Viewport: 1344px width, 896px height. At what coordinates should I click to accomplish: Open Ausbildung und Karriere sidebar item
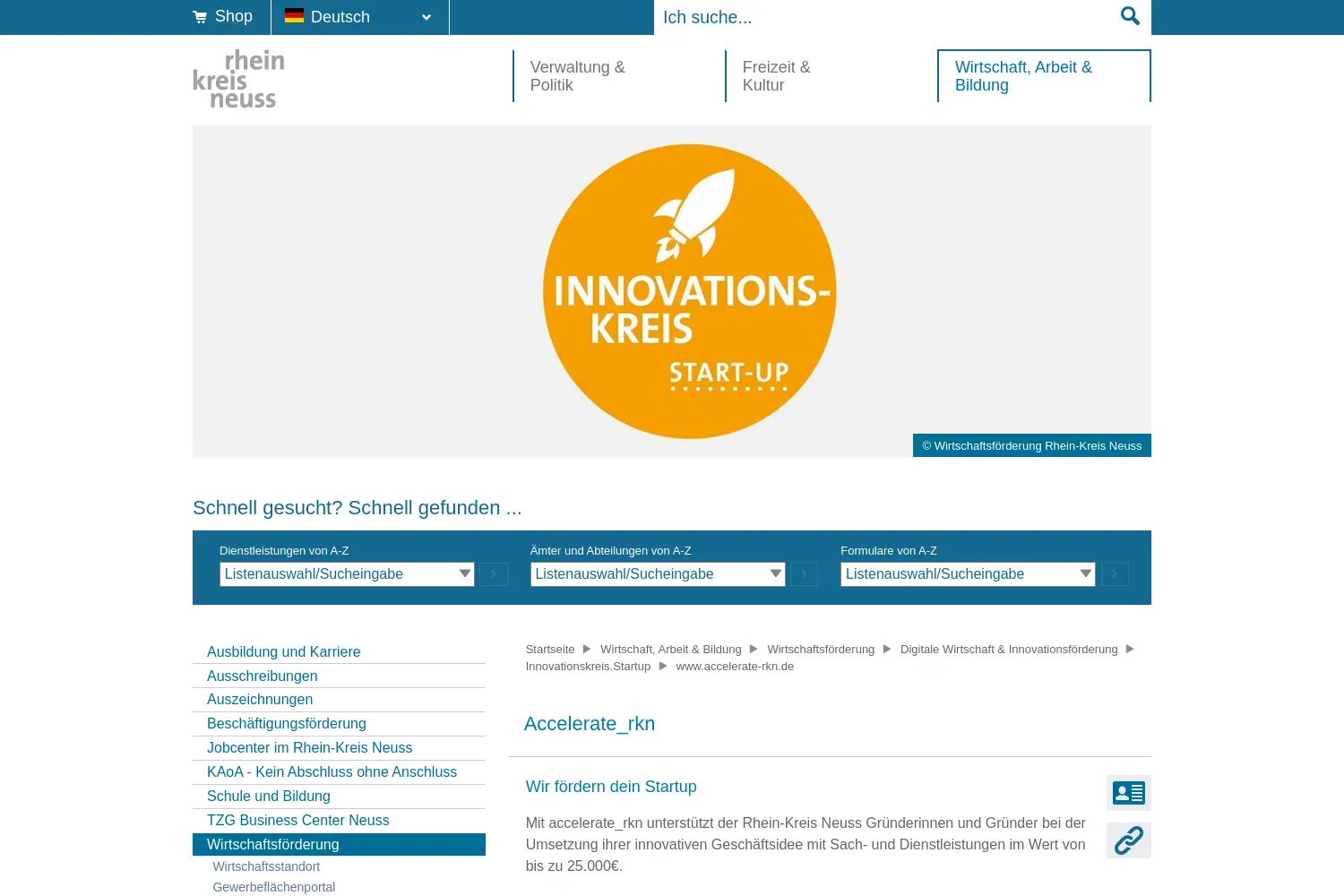click(339, 652)
